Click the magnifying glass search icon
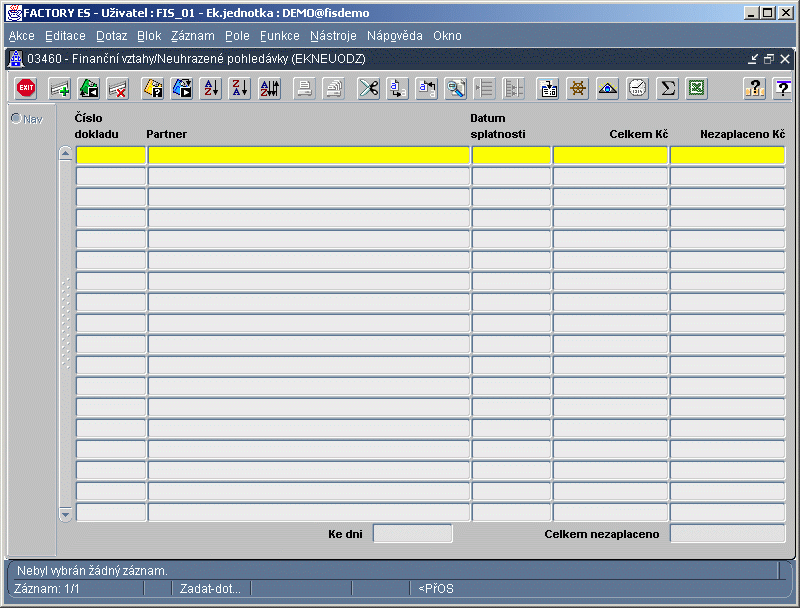Screen dimensions: 800x608 tap(456, 88)
